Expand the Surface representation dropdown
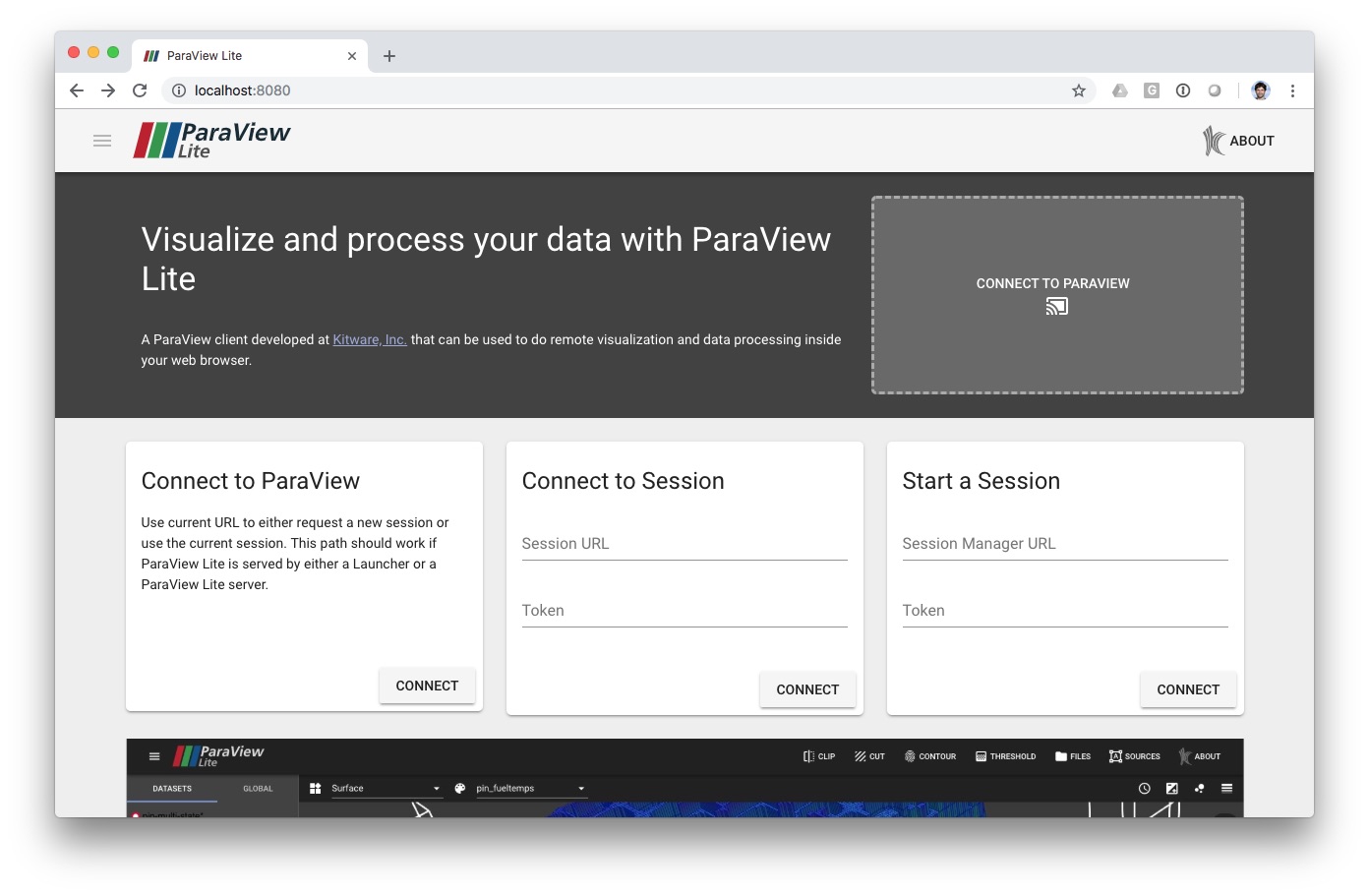The image size is (1369, 896). (437, 789)
